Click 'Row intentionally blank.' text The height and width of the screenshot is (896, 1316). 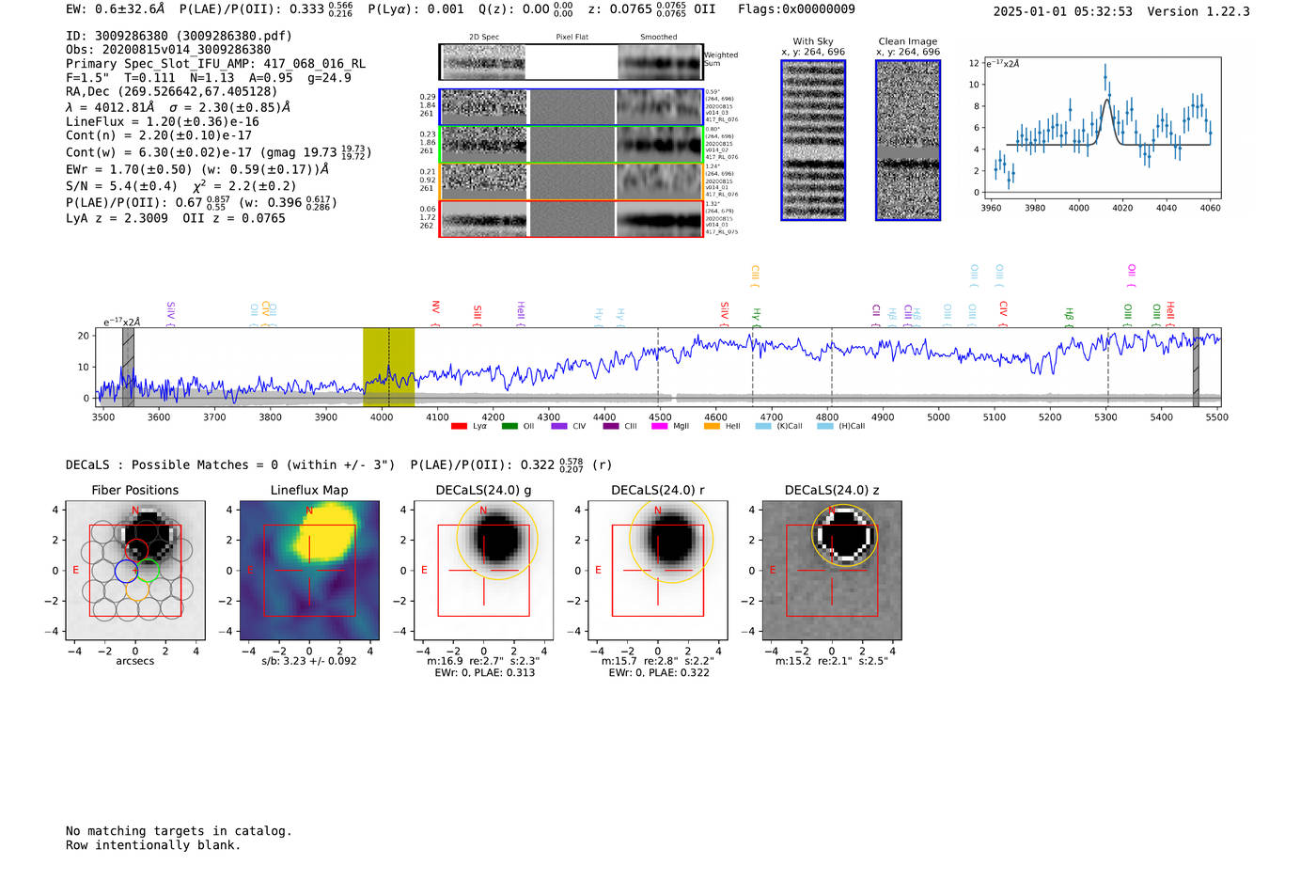tap(153, 845)
